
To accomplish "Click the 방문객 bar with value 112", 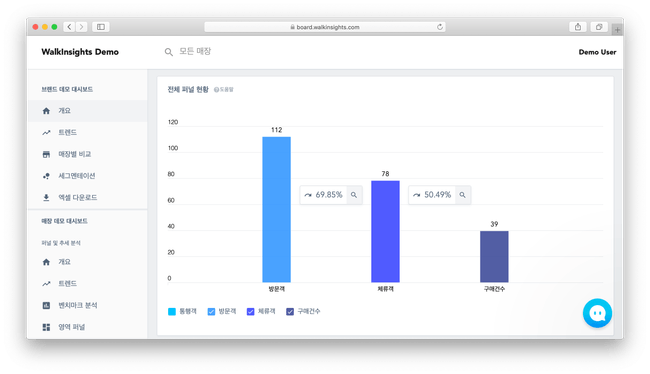I will click(276, 209).
